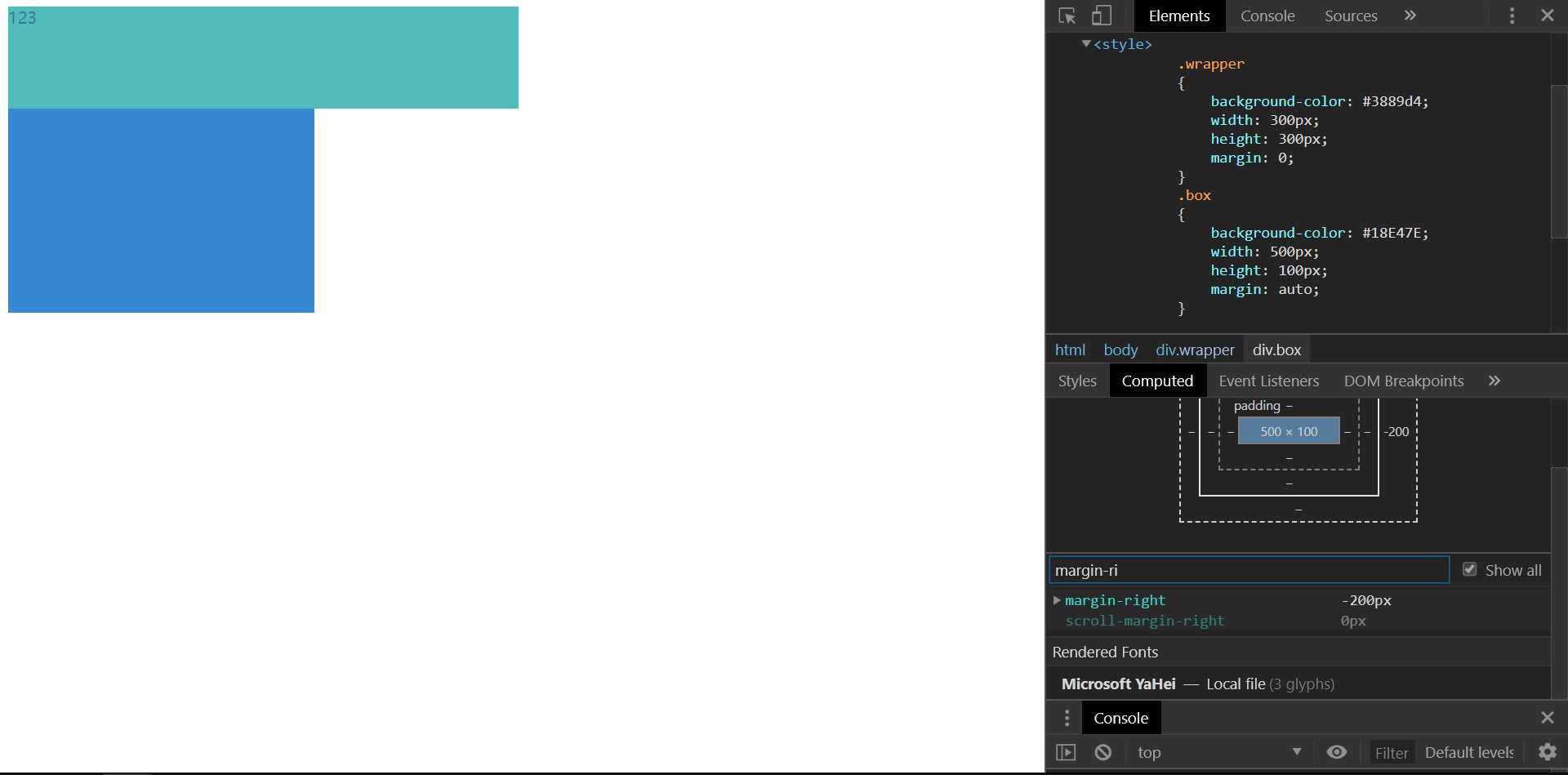The image size is (1568, 775).
Task: Click the 123 text in page
Action: click(22, 17)
